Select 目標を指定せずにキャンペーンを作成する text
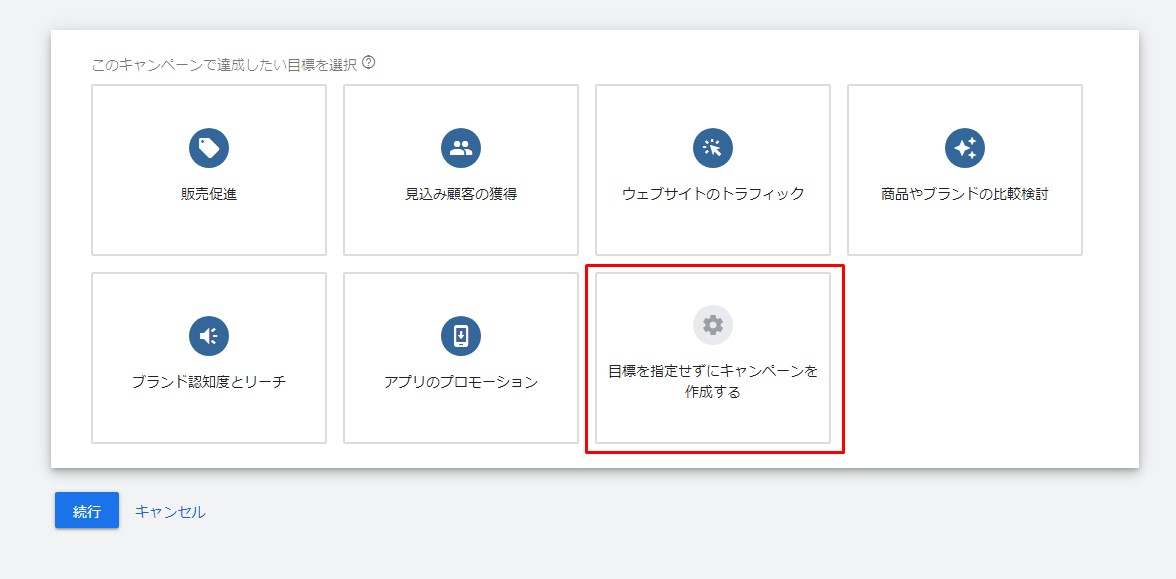The image size is (1176, 579). point(713,382)
